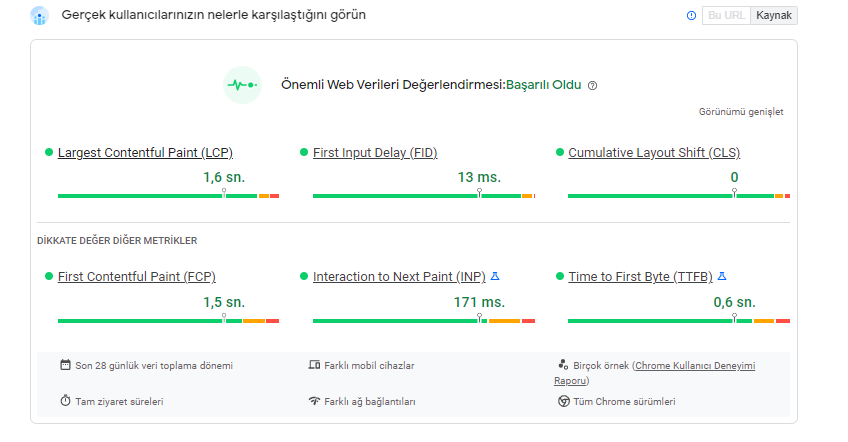Click the help question-mark icon after Başarılı Oldu
The height and width of the screenshot is (442, 848).
click(593, 85)
